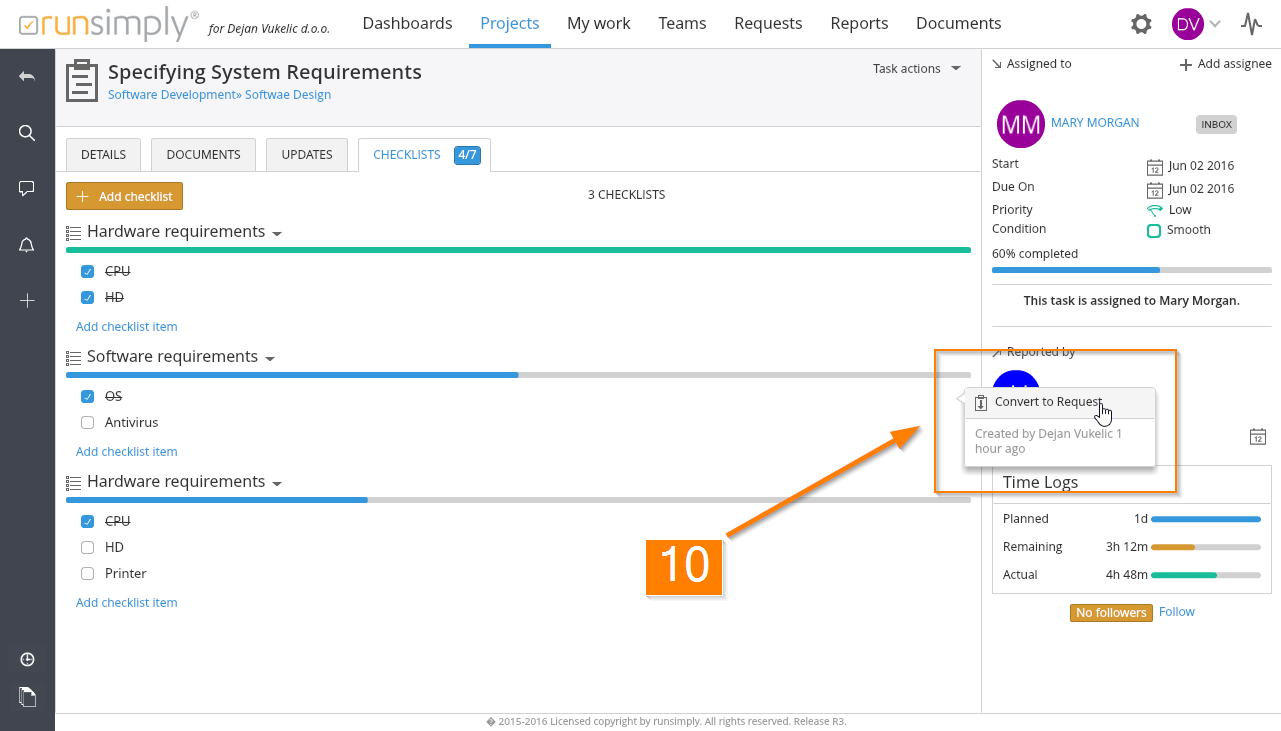The height and width of the screenshot is (731, 1281).
Task: Click the Due On calendar icon
Action: tap(1155, 189)
